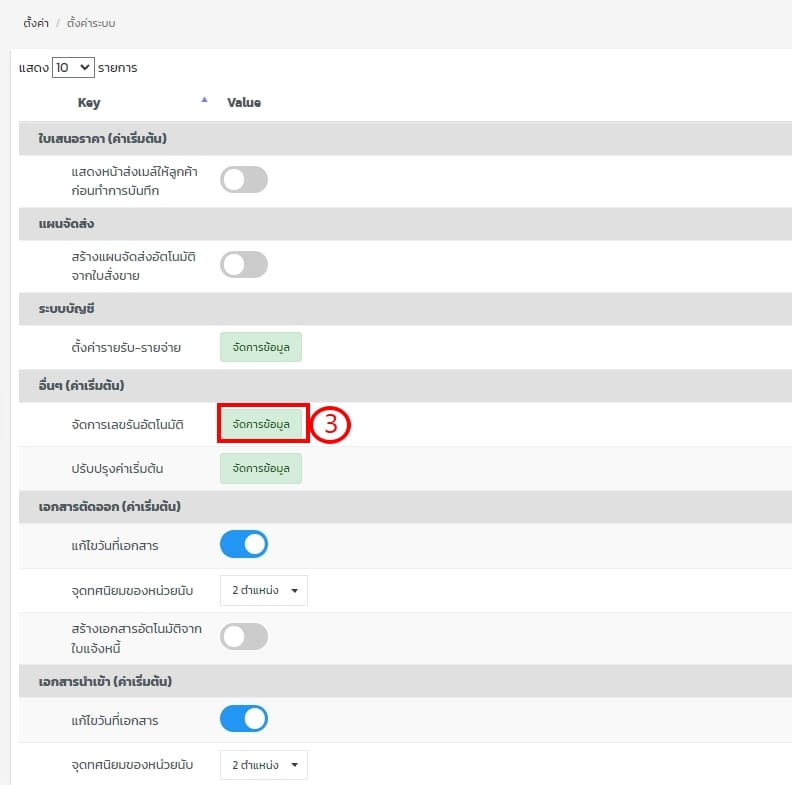Click the Value column header
792x785 pixels.
(244, 102)
